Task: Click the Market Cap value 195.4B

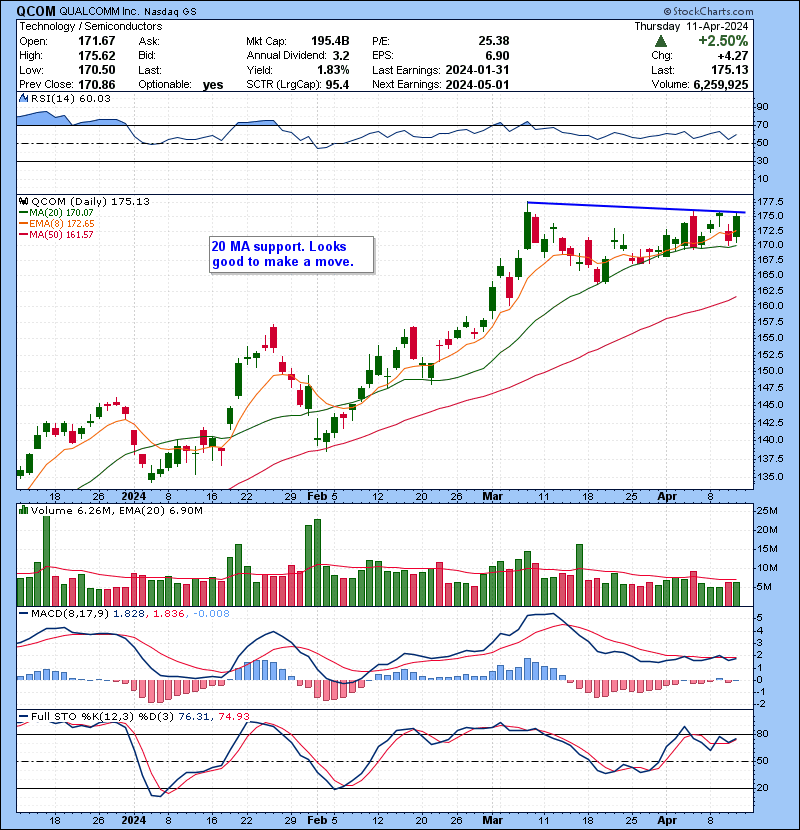Action: pos(330,41)
